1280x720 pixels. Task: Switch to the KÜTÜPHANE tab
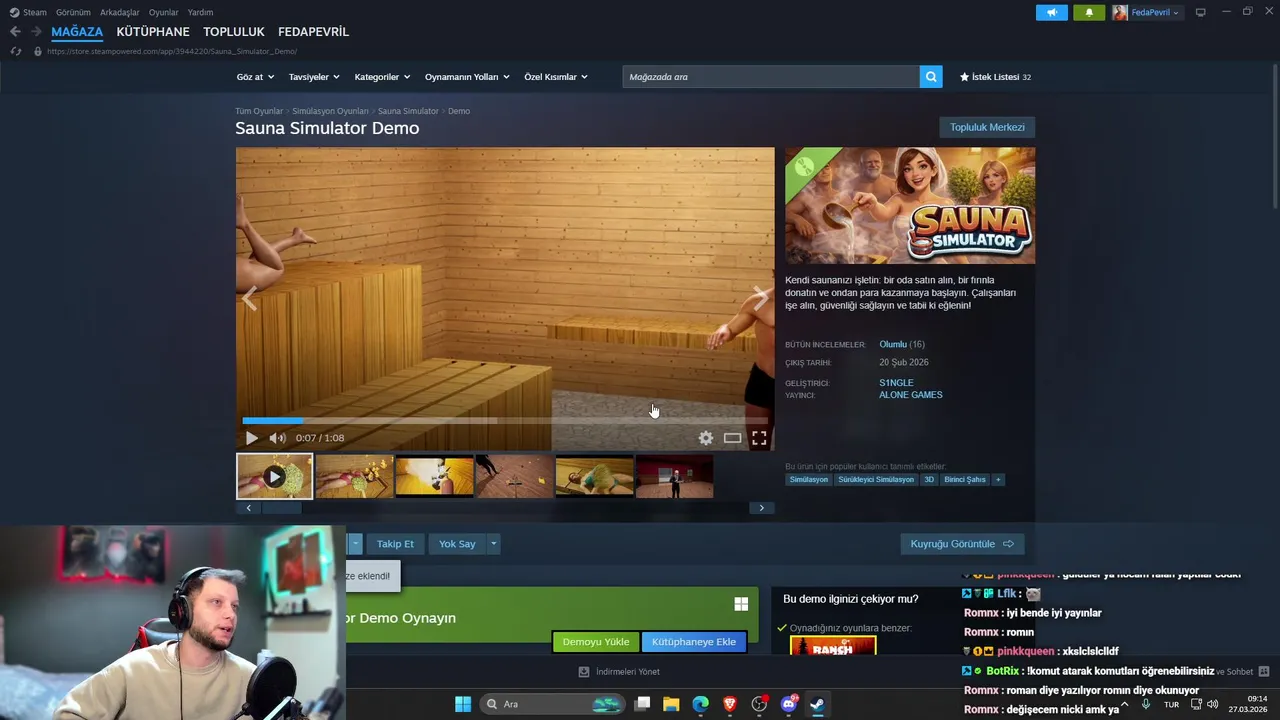[153, 32]
